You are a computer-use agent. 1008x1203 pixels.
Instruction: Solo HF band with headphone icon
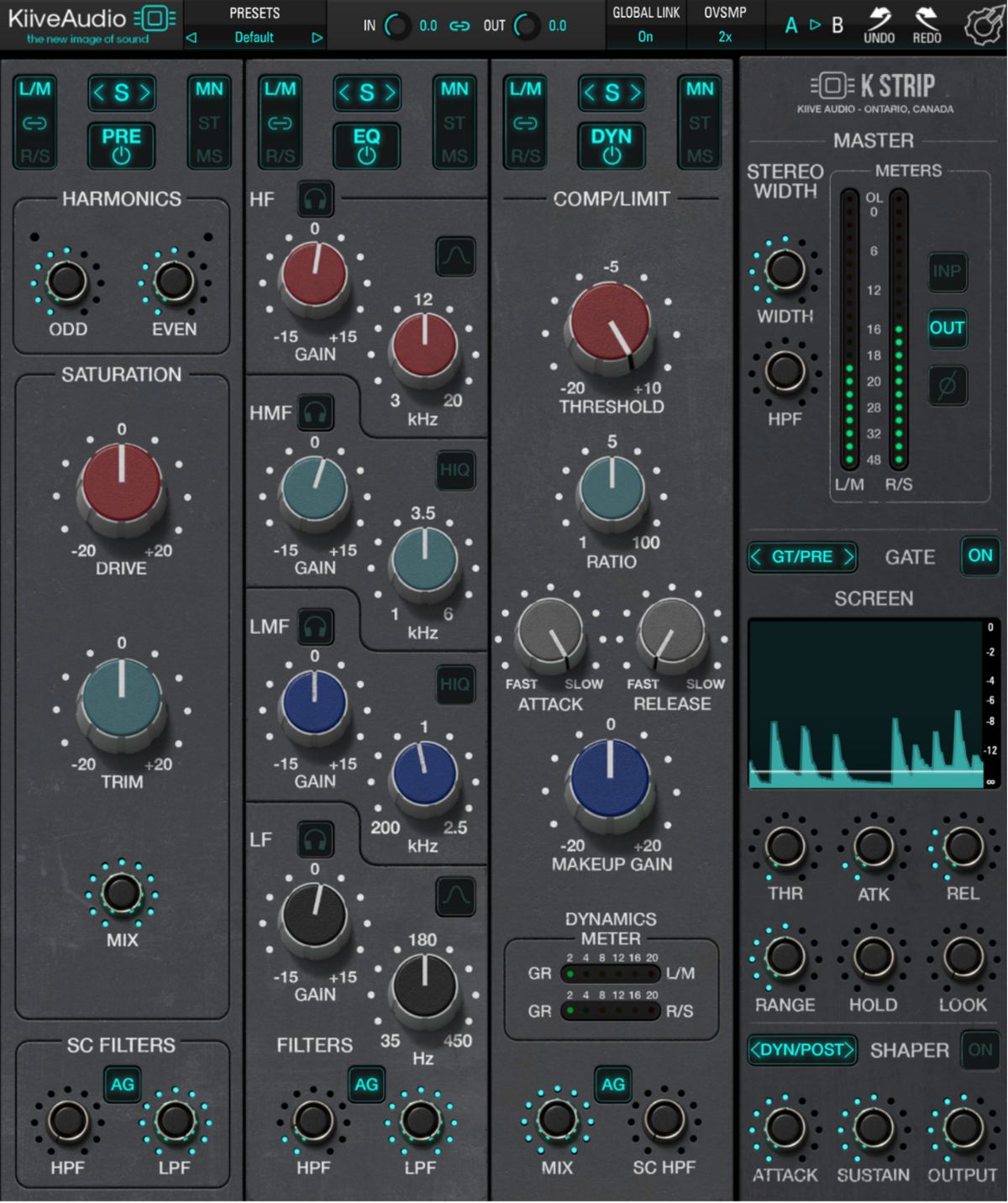click(315, 199)
